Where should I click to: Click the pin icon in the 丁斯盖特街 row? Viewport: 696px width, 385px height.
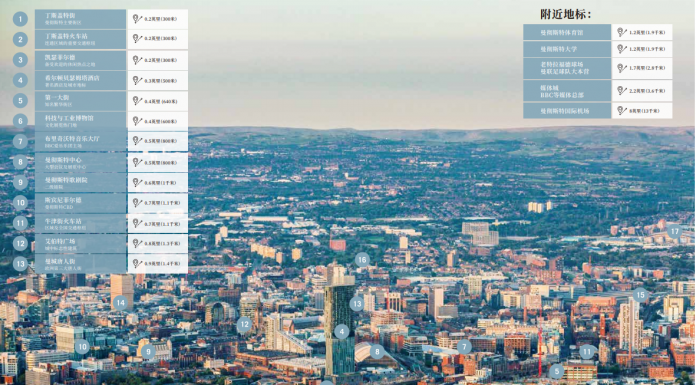137,19
